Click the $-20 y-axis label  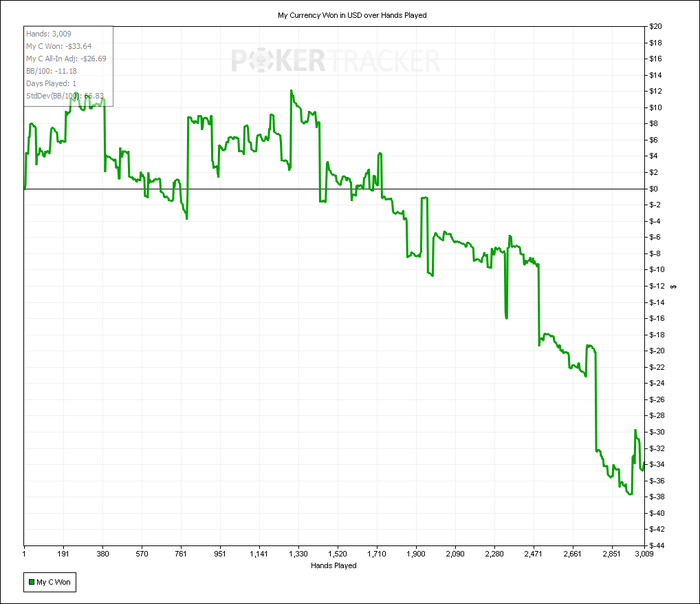[x=657, y=351]
